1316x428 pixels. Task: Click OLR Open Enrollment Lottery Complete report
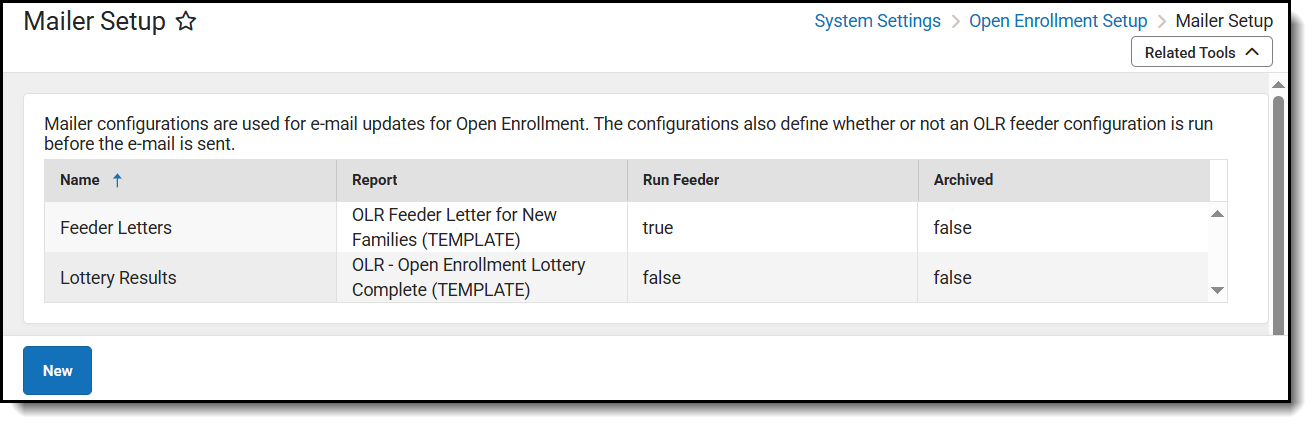(x=468, y=278)
